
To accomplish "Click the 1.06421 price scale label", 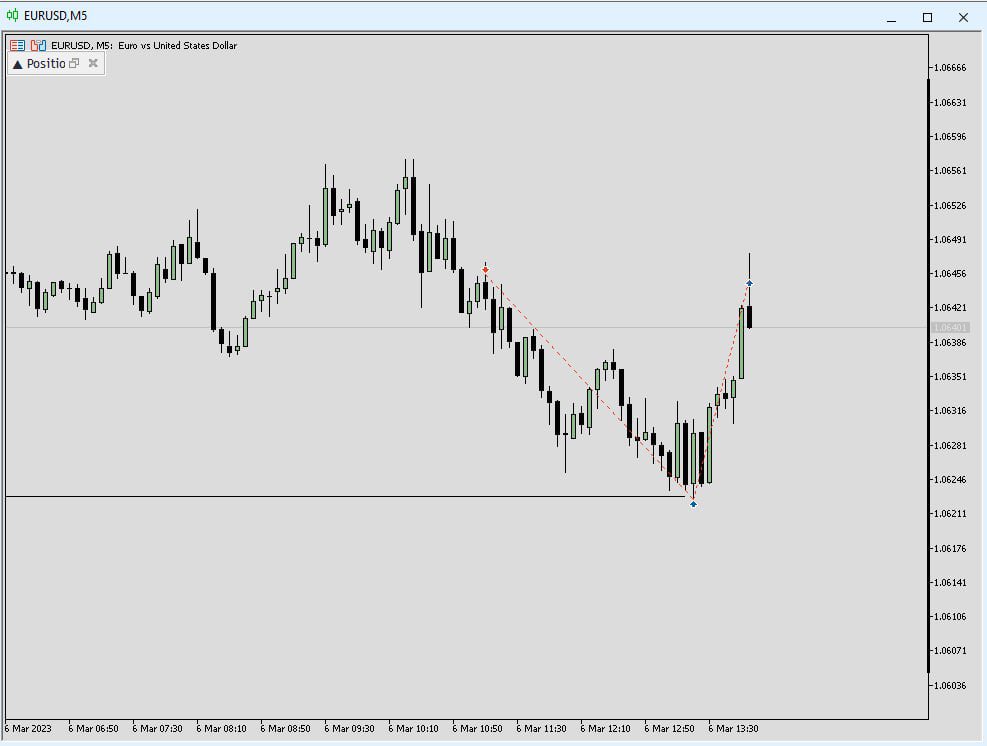I will tap(950, 308).
